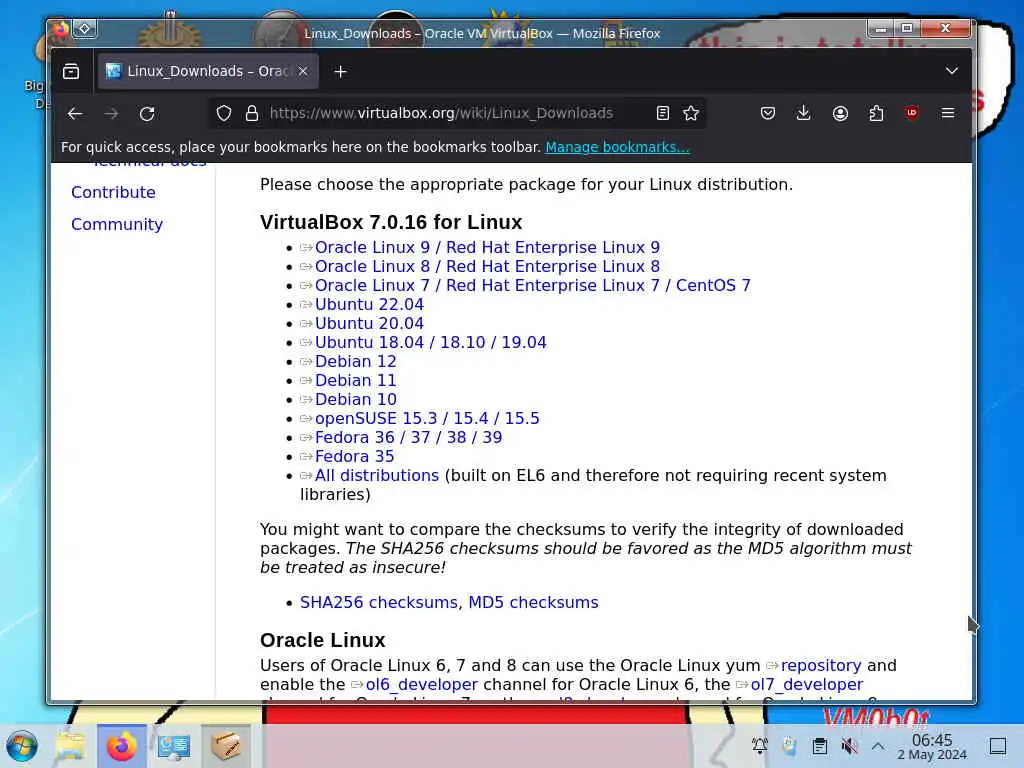The height and width of the screenshot is (768, 1024).
Task: Open the monitor settings taskbar icon
Action: 174,746
